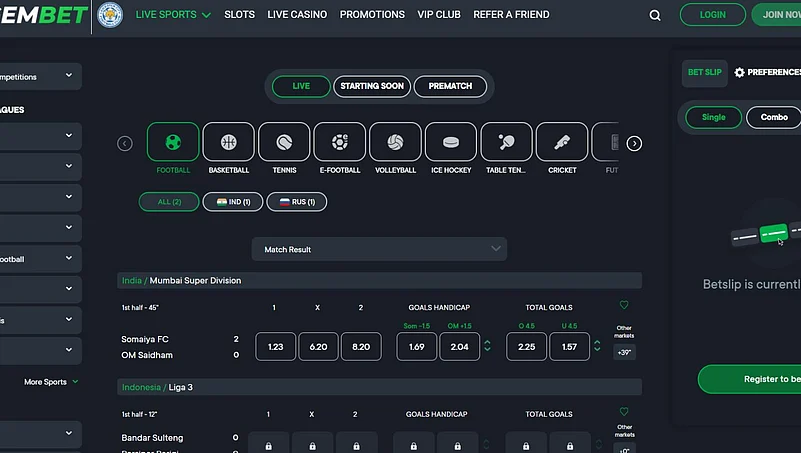Image resolution: width=801 pixels, height=453 pixels.
Task: Click the JOIN NOW button
Action: (x=776, y=15)
